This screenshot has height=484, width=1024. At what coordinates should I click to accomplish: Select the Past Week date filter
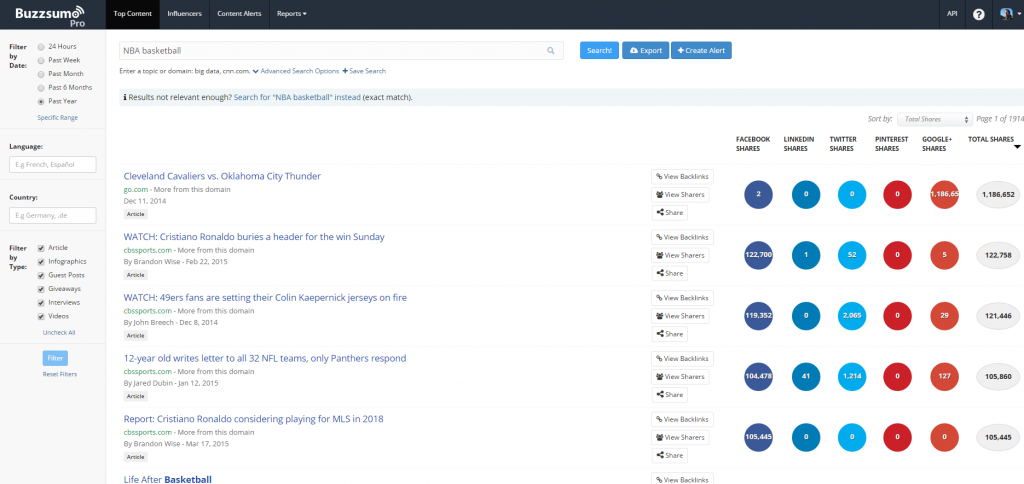[x=41, y=60]
